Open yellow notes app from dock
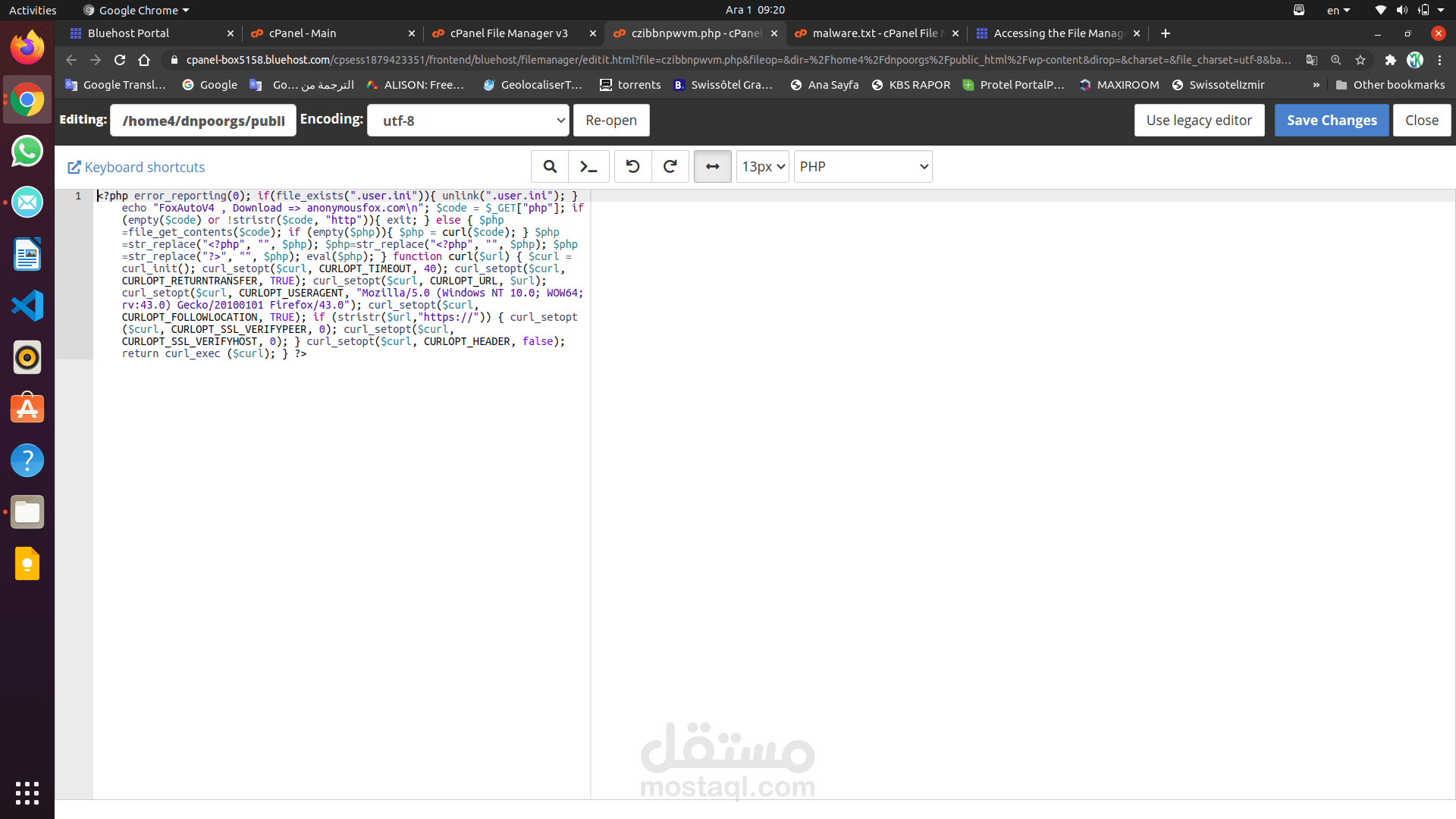Viewport: 1456px width, 819px height. (27, 563)
